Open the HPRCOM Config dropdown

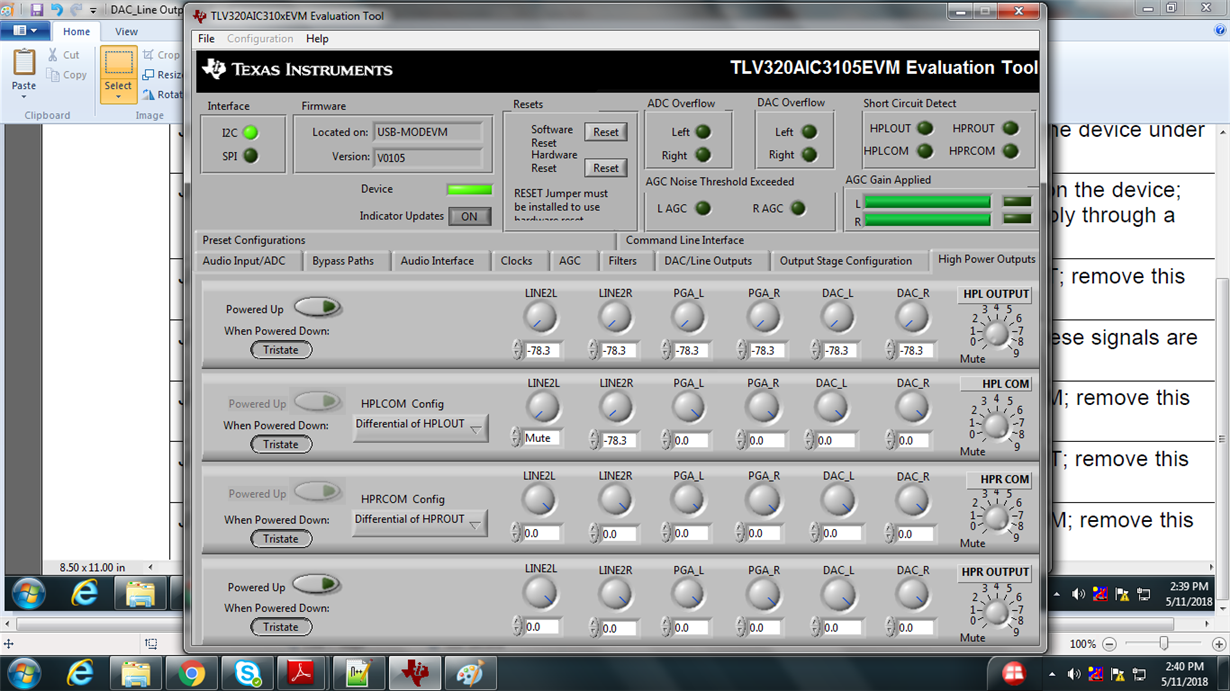point(420,522)
